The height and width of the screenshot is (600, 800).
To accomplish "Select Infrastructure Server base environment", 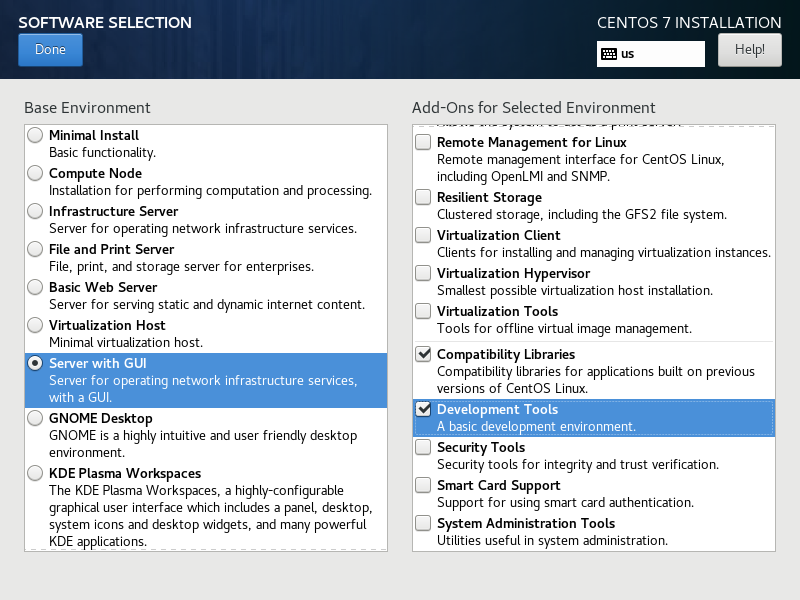I will pyautogui.click(x=36, y=212).
